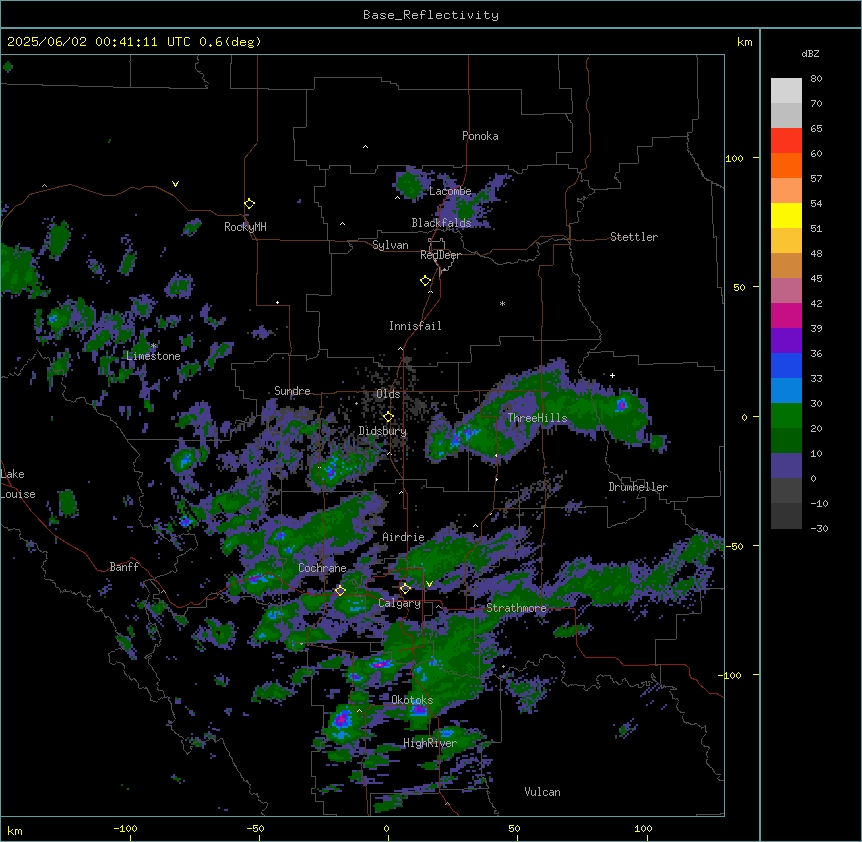The width and height of the screenshot is (862, 842).
Task: Click the RockyMH map label
Action: pyautogui.click(x=245, y=227)
